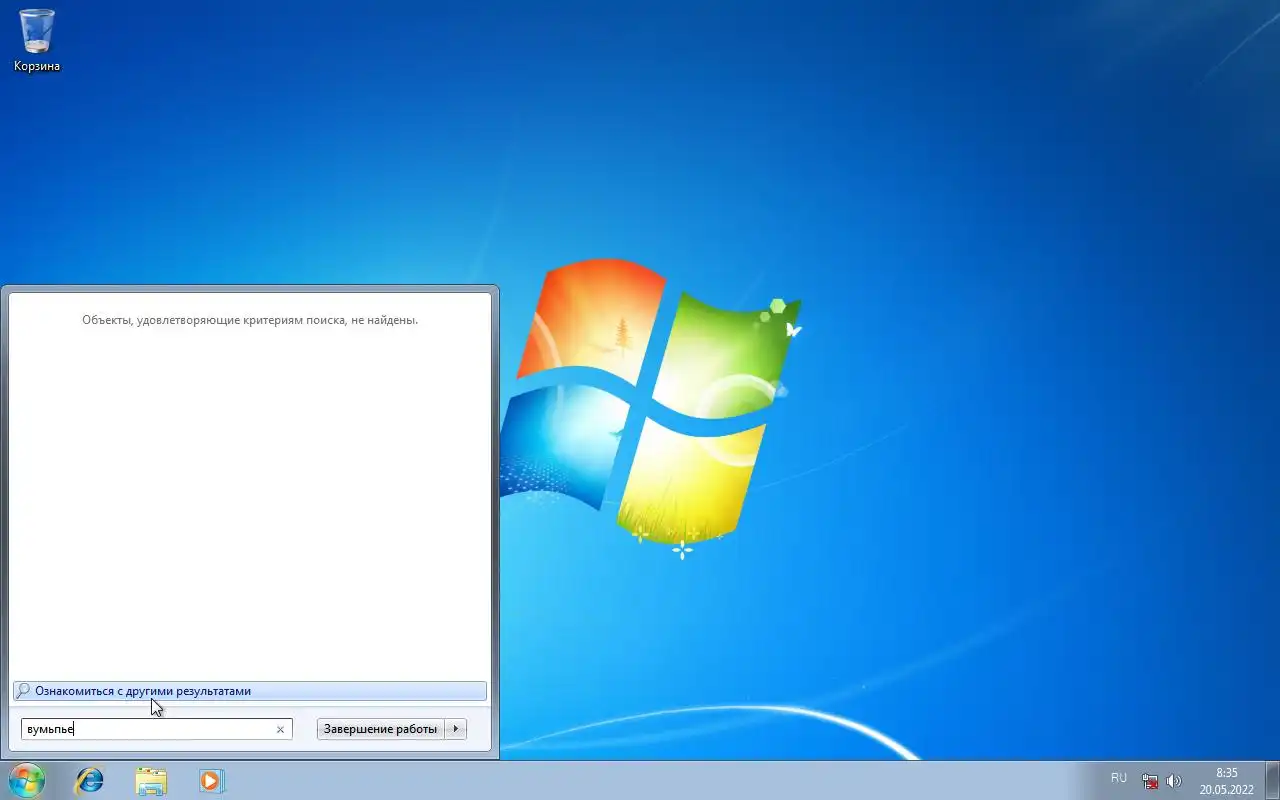Open the network status tray icon
The height and width of the screenshot is (800, 1280).
[x=1150, y=781]
